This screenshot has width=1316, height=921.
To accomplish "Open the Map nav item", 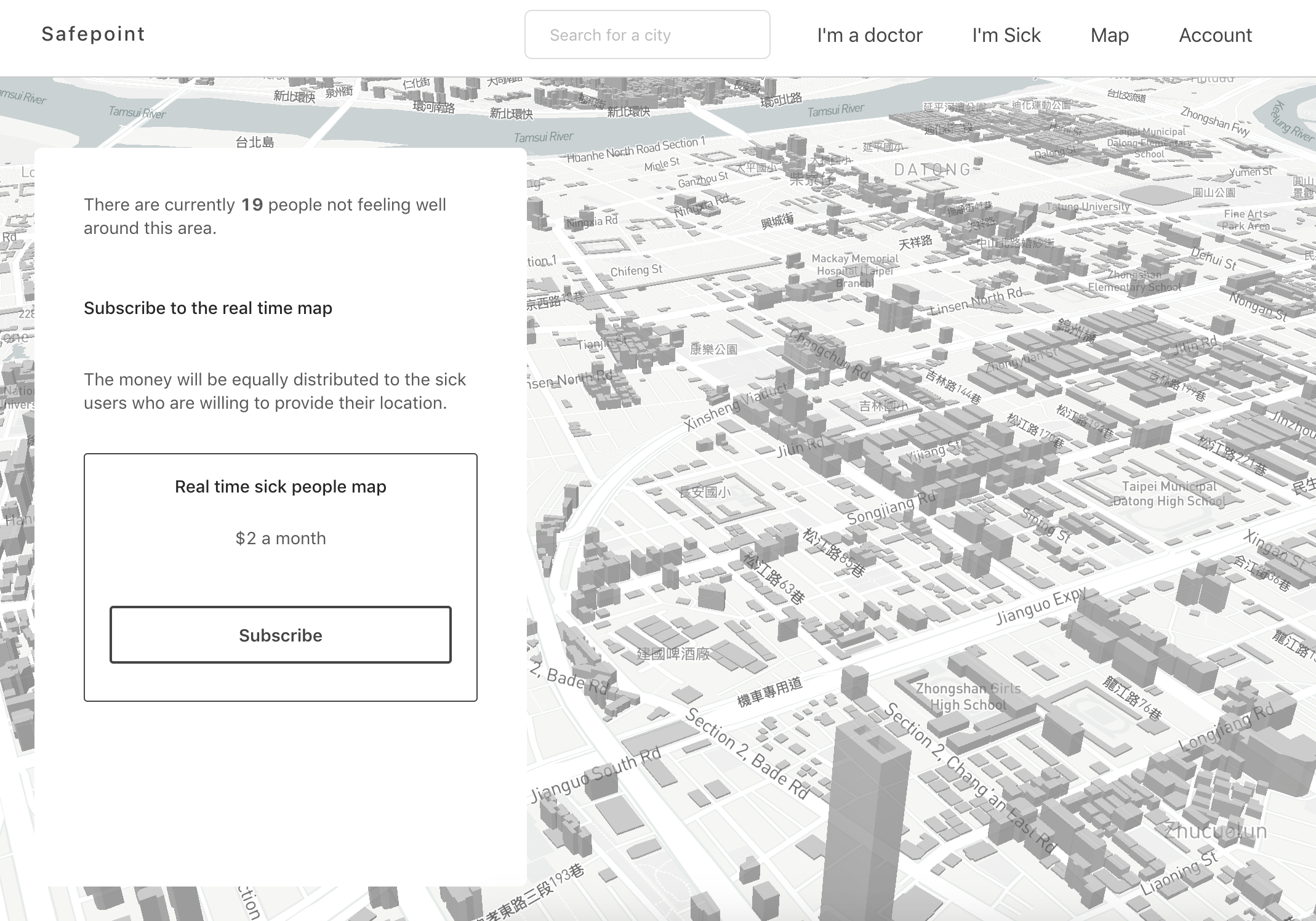I will 1109,35.
